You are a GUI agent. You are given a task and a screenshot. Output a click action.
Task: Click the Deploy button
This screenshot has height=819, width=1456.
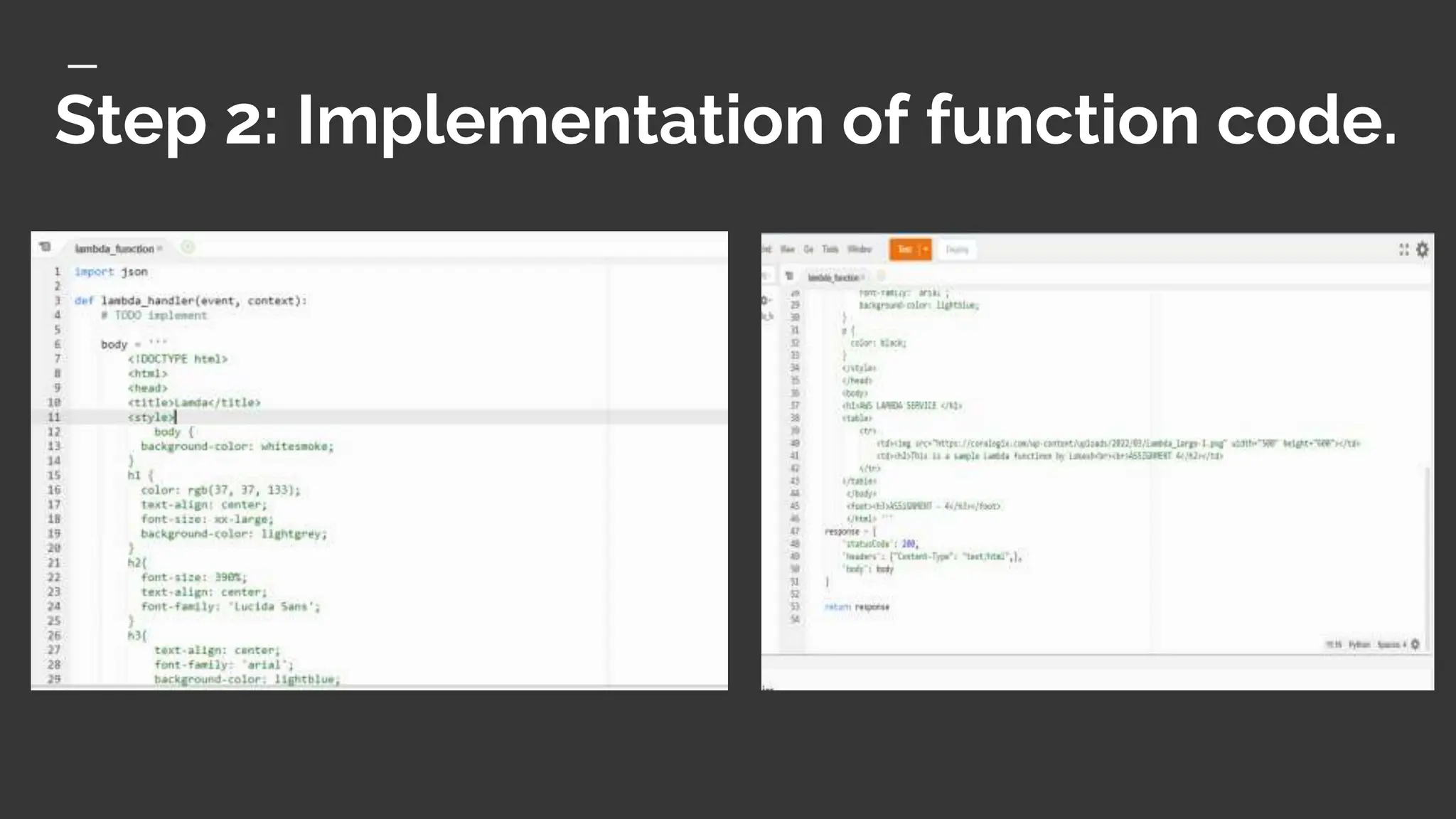pos(957,250)
